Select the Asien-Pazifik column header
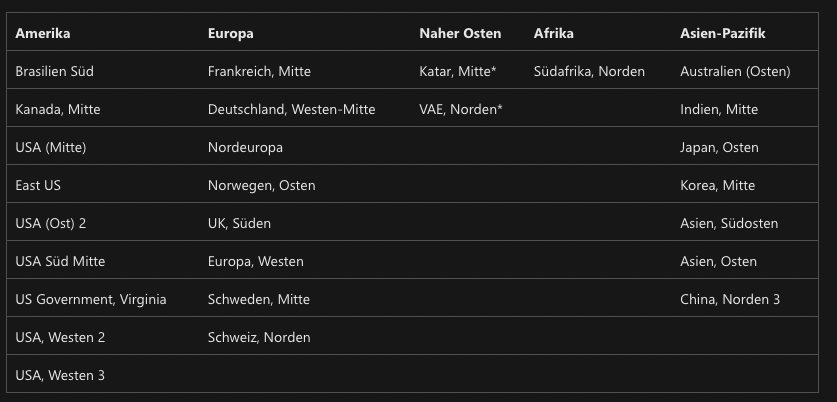The height and width of the screenshot is (402, 837). [x=723, y=33]
